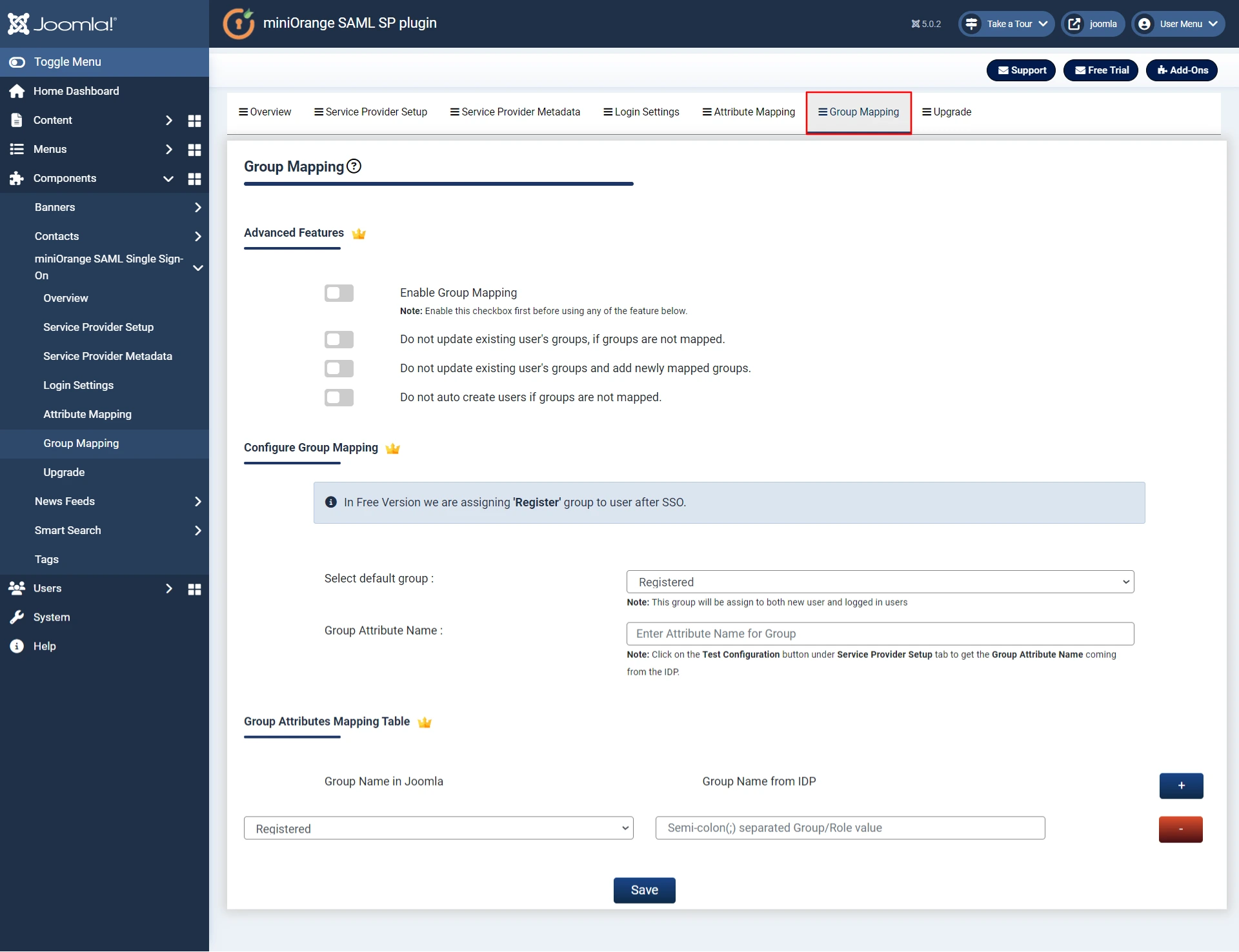Click the envelope icon on the Support button

click(x=1003, y=70)
